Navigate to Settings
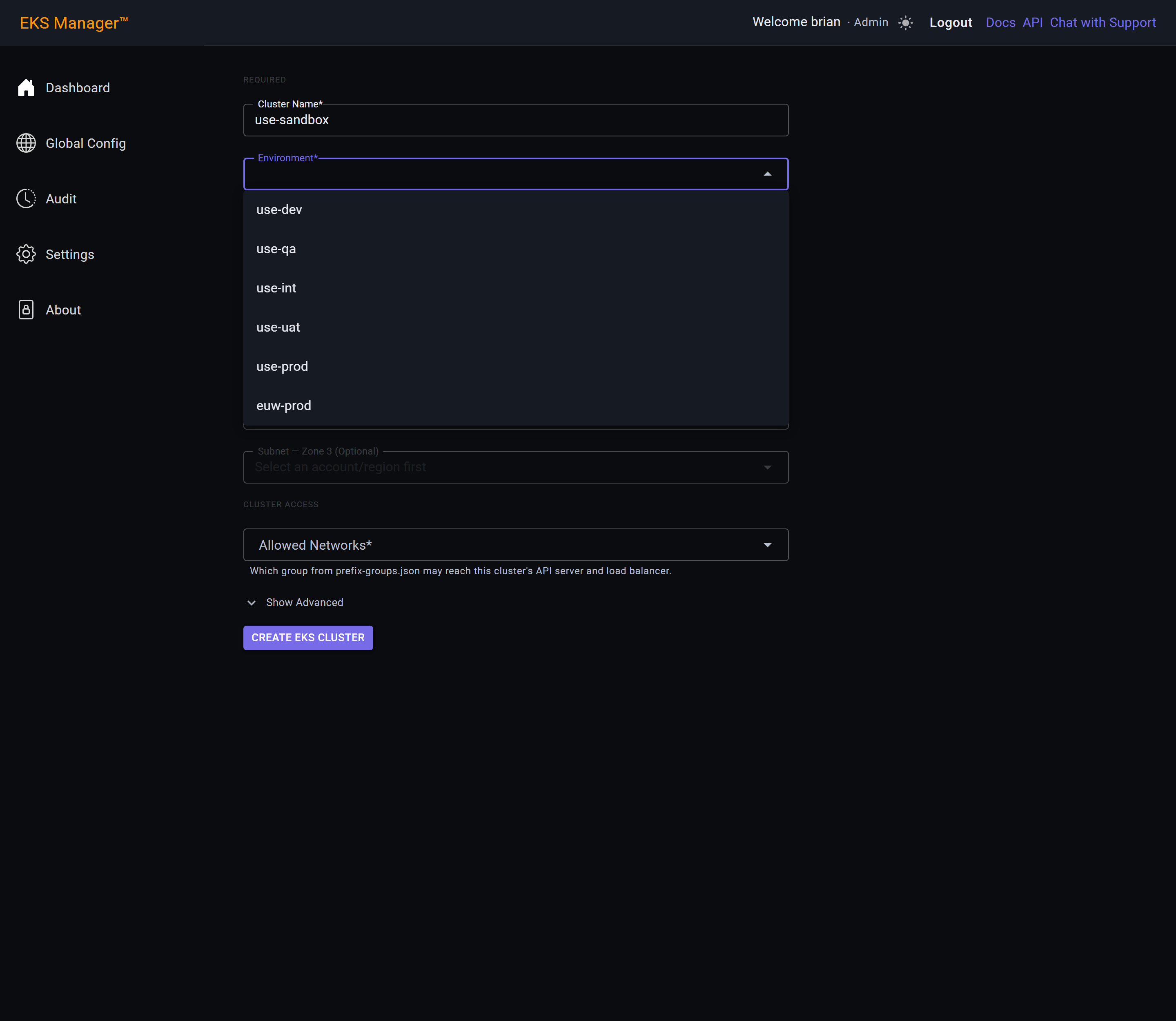 tap(69, 254)
